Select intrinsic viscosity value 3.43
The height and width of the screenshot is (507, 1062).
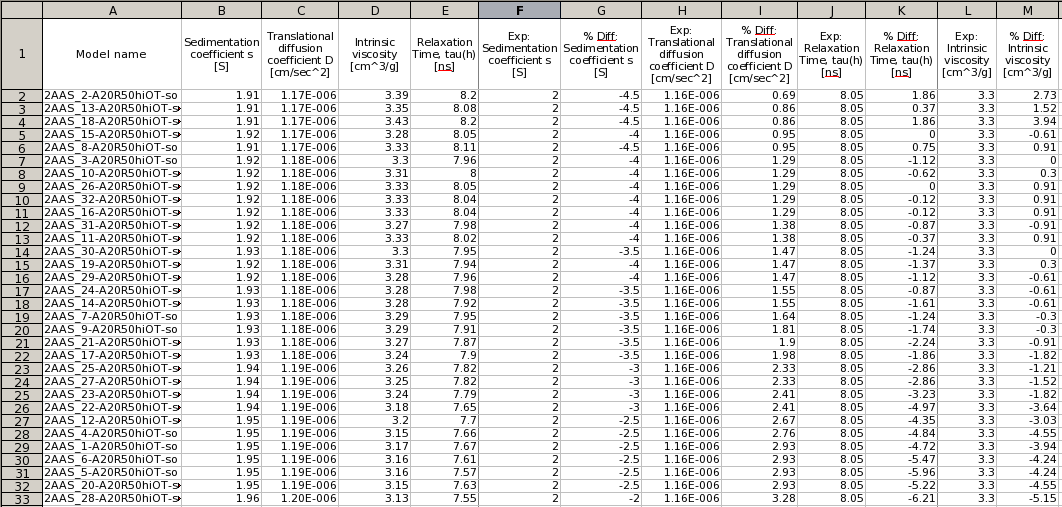tap(375, 122)
